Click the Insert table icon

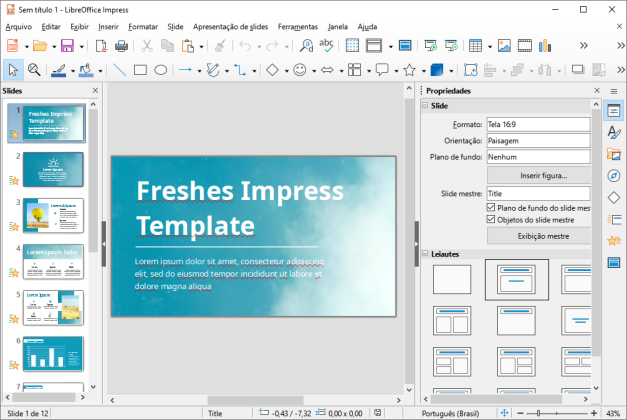pos(475,46)
